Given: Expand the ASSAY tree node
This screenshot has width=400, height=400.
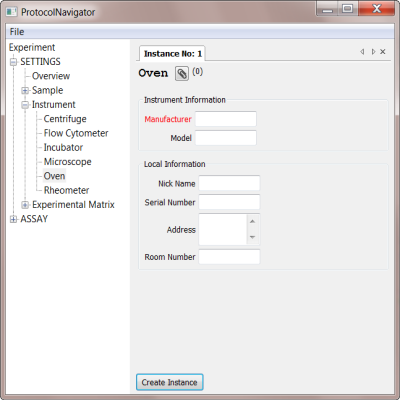Looking at the screenshot, I should 13,219.
